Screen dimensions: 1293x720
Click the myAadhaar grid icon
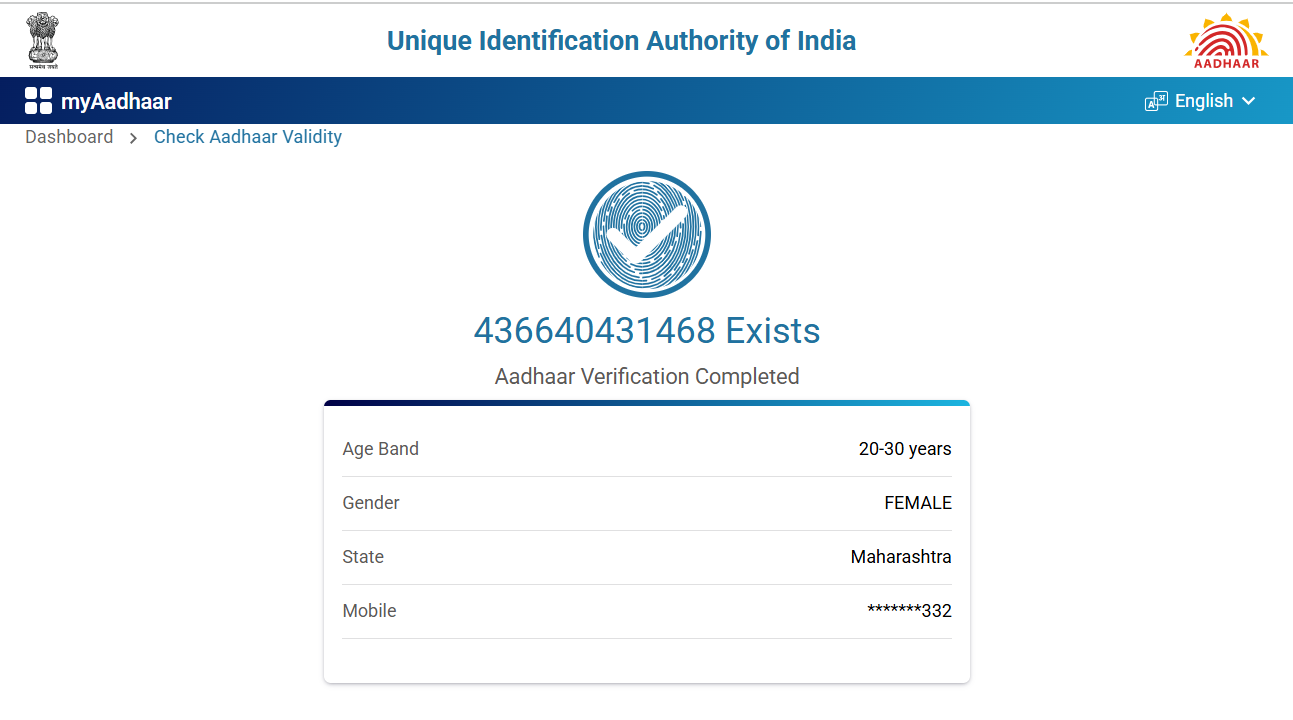pos(38,101)
